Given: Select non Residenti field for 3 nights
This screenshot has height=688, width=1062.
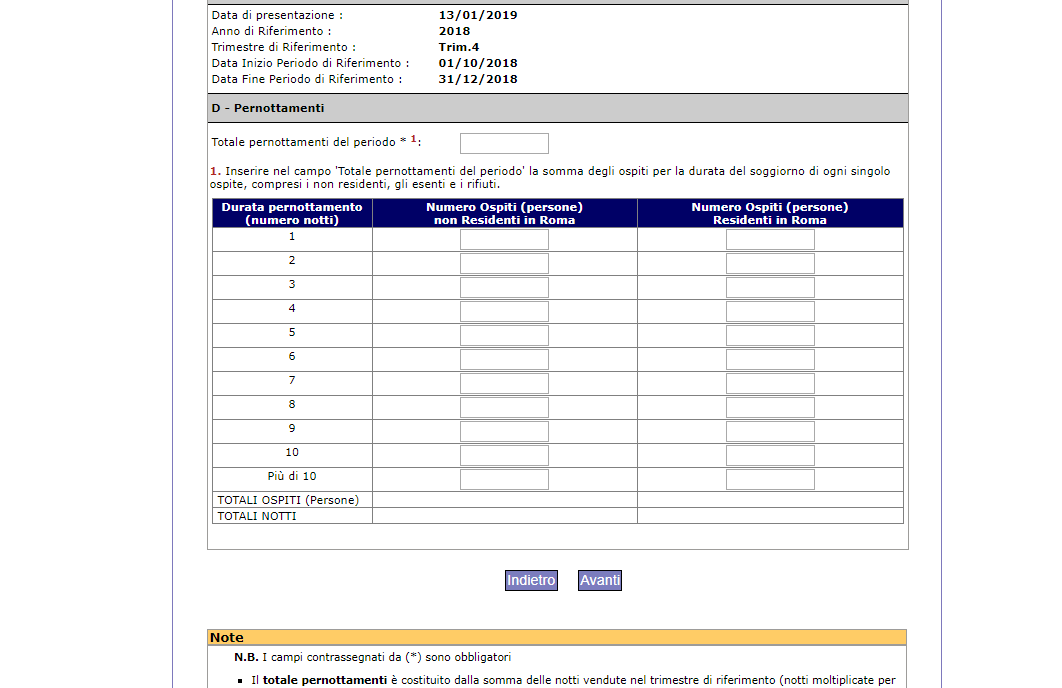Looking at the screenshot, I should (x=504, y=288).
